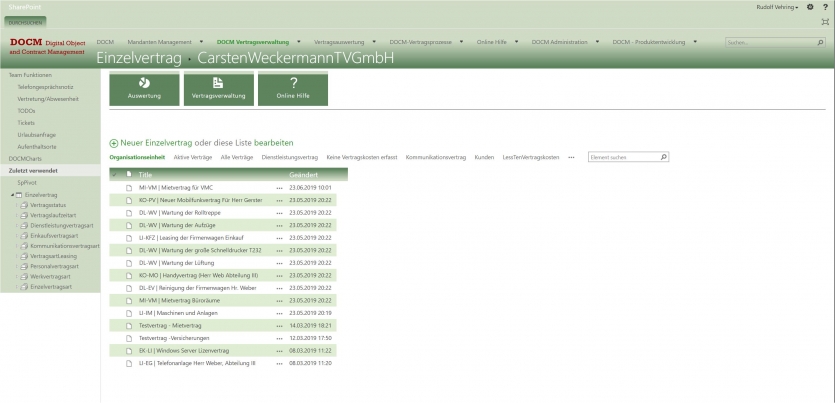Select the Kommunikationsvertrag view

click(436, 158)
